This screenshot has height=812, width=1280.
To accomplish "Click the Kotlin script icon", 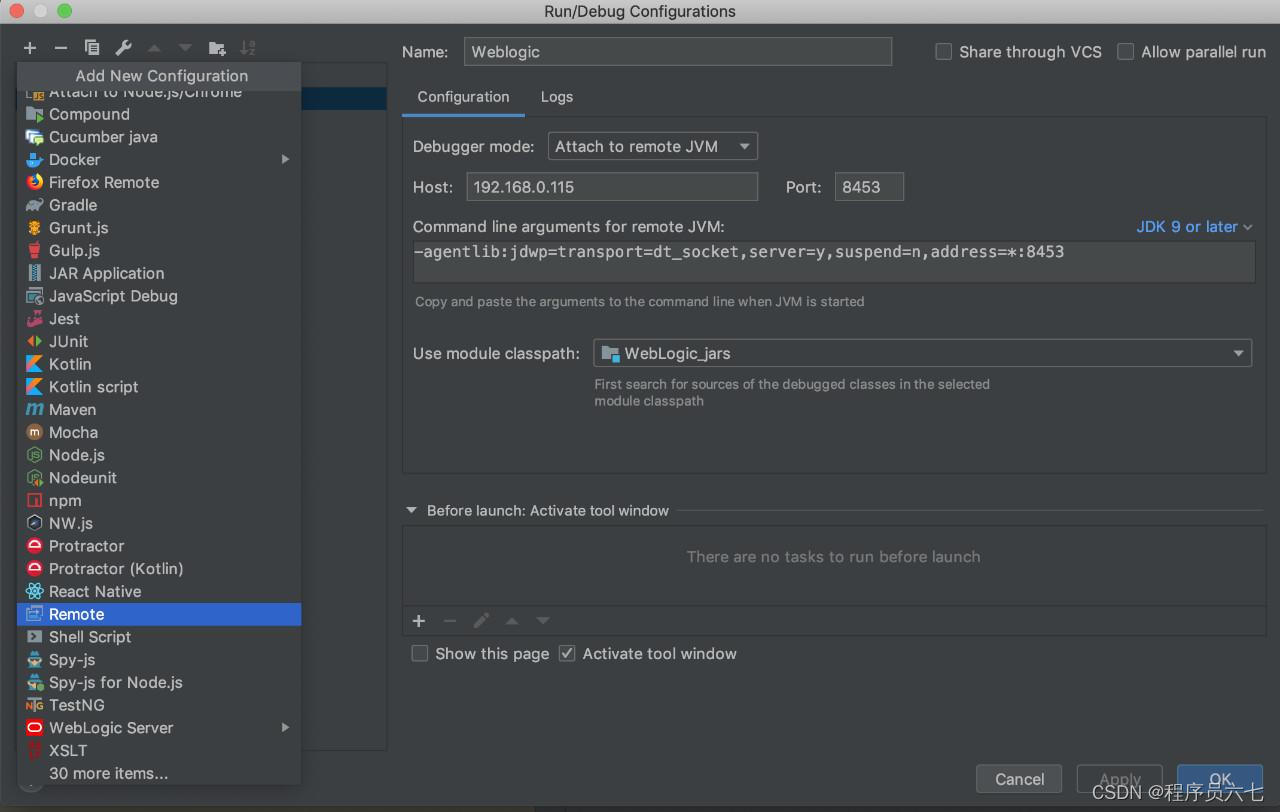I will click(x=35, y=387).
